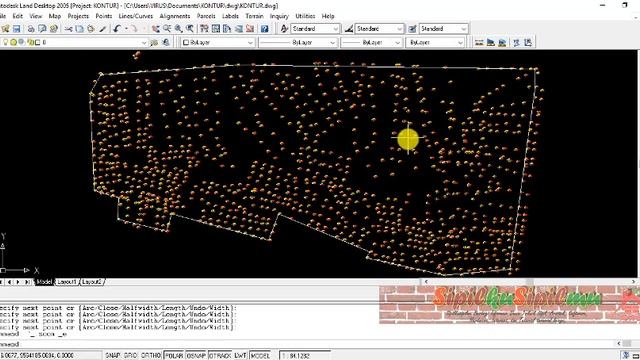The height and width of the screenshot is (360, 640).
Task: Click the horizontal scrollbar left arrow
Action: (x=426, y=282)
